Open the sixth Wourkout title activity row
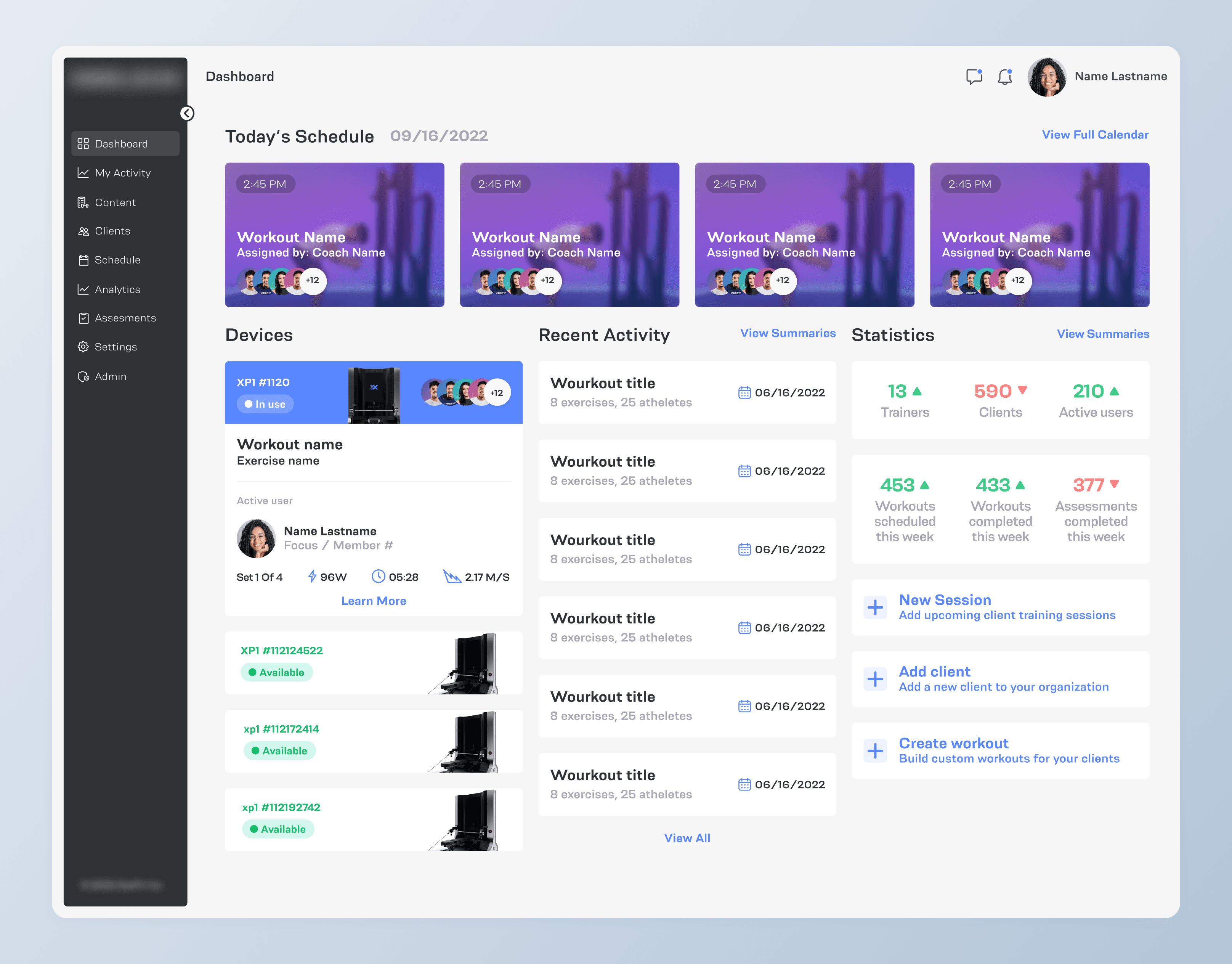The width and height of the screenshot is (1232, 964). [687, 784]
